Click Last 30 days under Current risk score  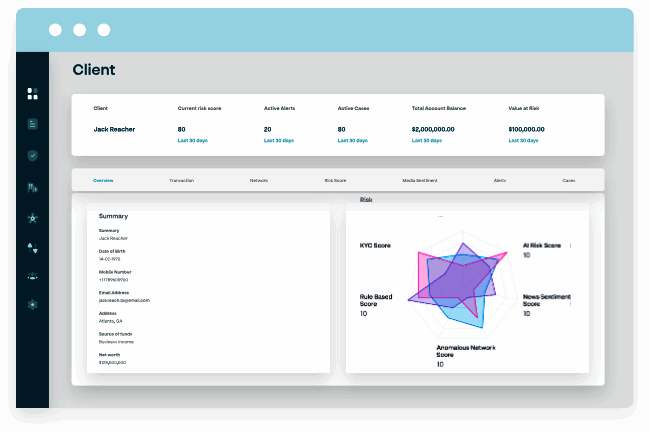tap(195, 142)
